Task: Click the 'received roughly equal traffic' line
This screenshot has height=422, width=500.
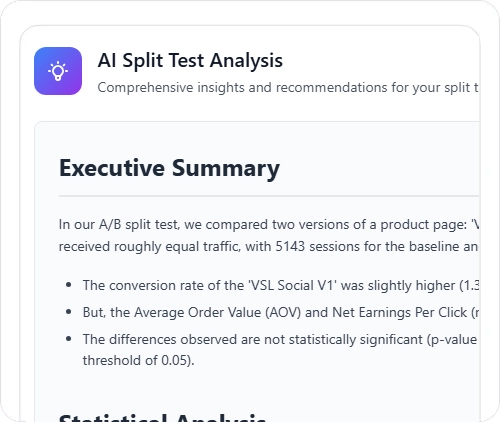Action: (x=269, y=247)
